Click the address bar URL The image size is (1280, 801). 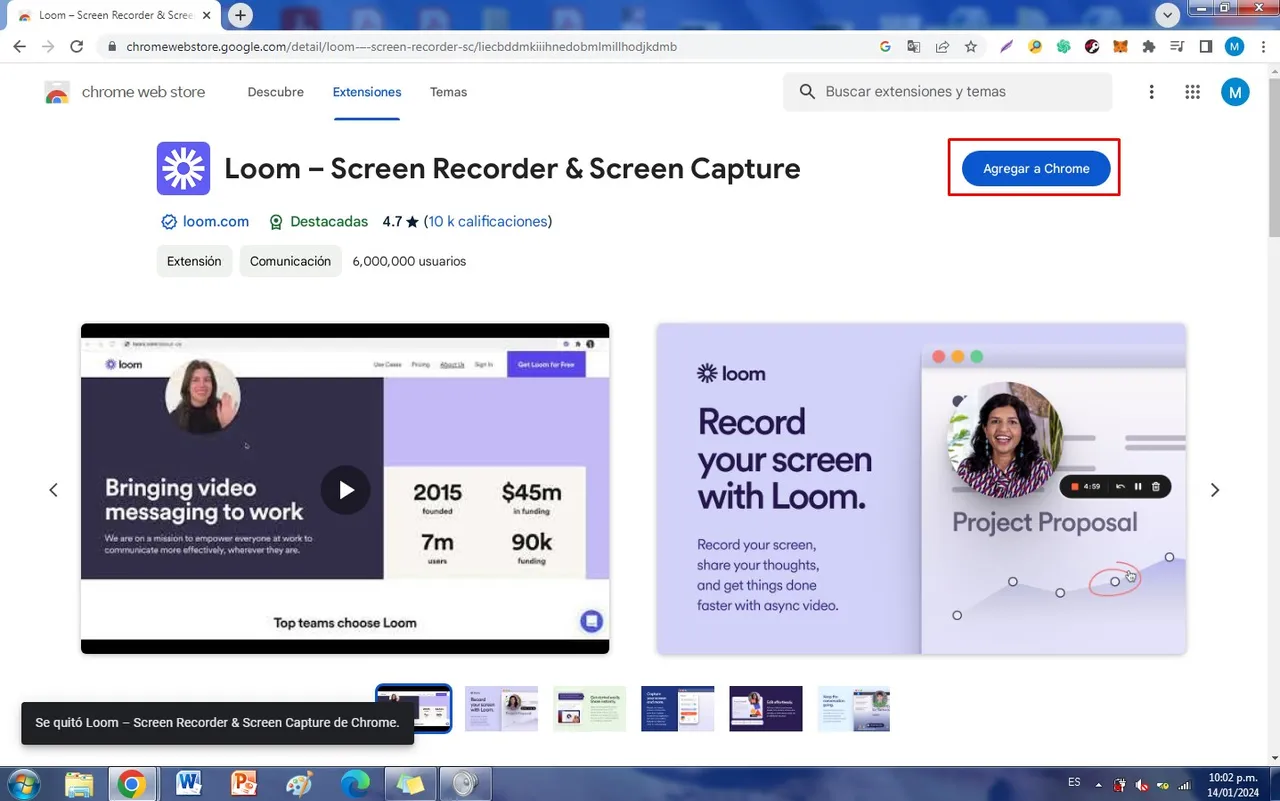pos(401,46)
